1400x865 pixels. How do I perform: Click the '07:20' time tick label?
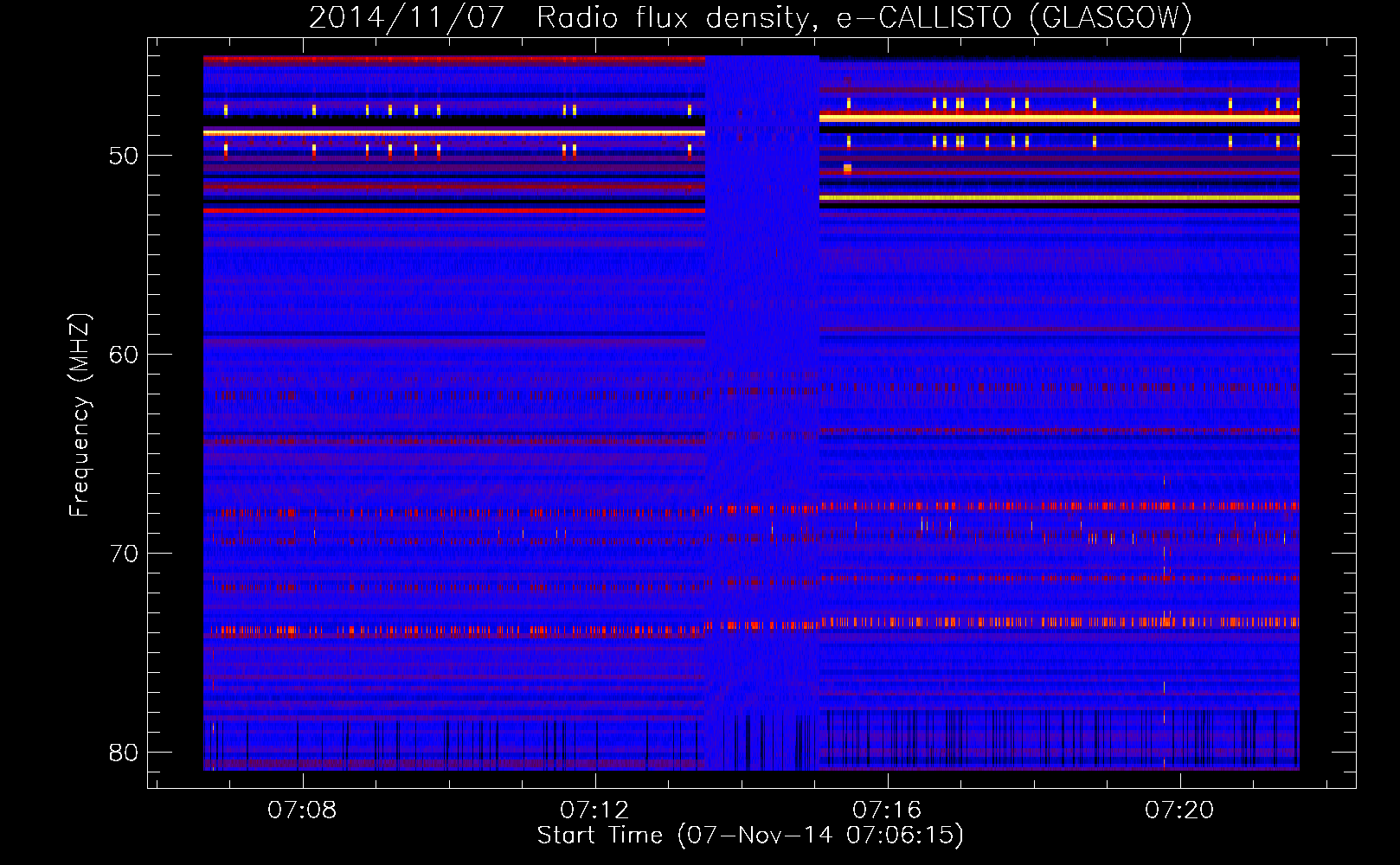[1179, 811]
